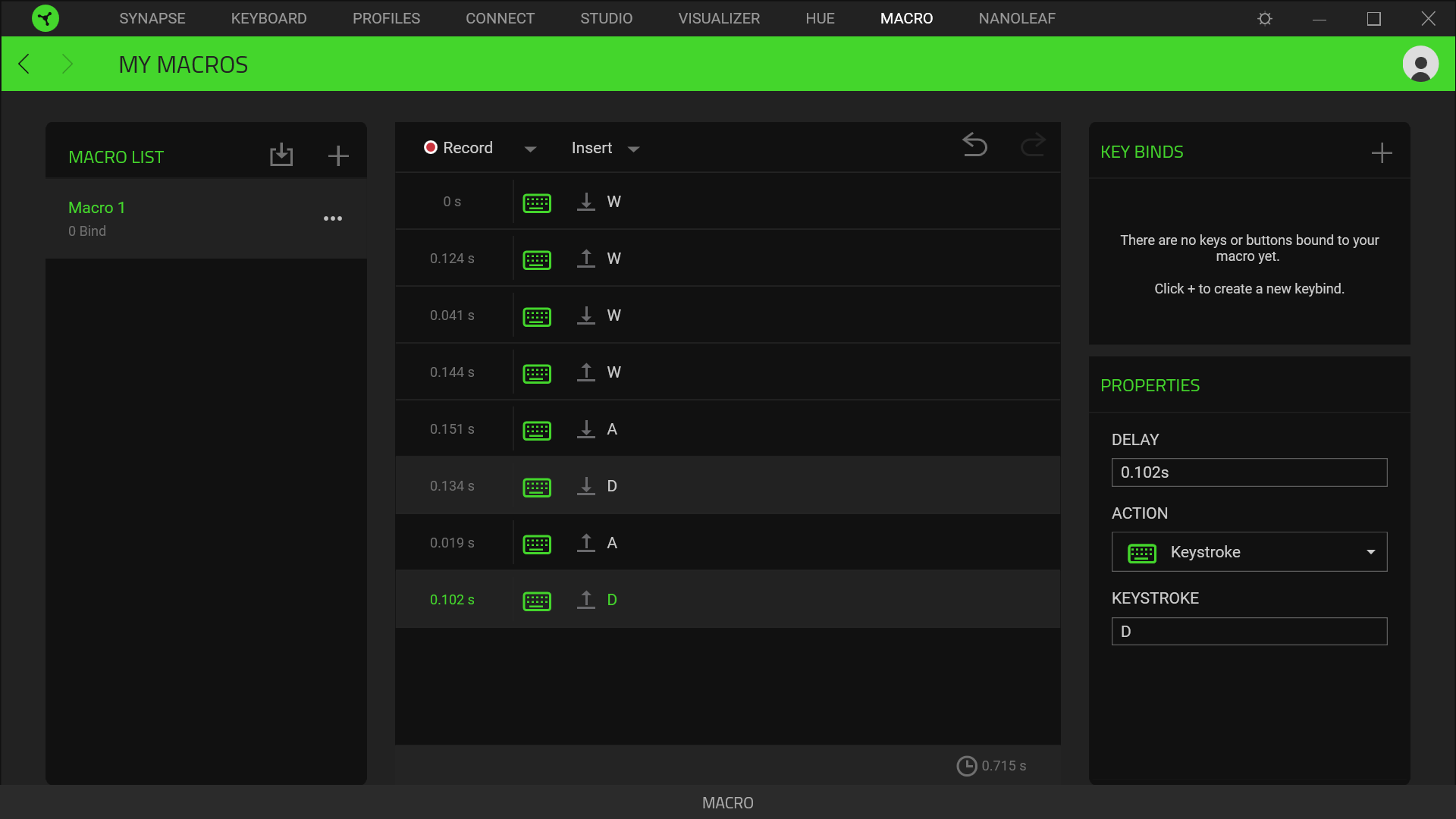Open the settings gear icon
Image resolution: width=1456 pixels, height=819 pixels.
[1265, 18]
